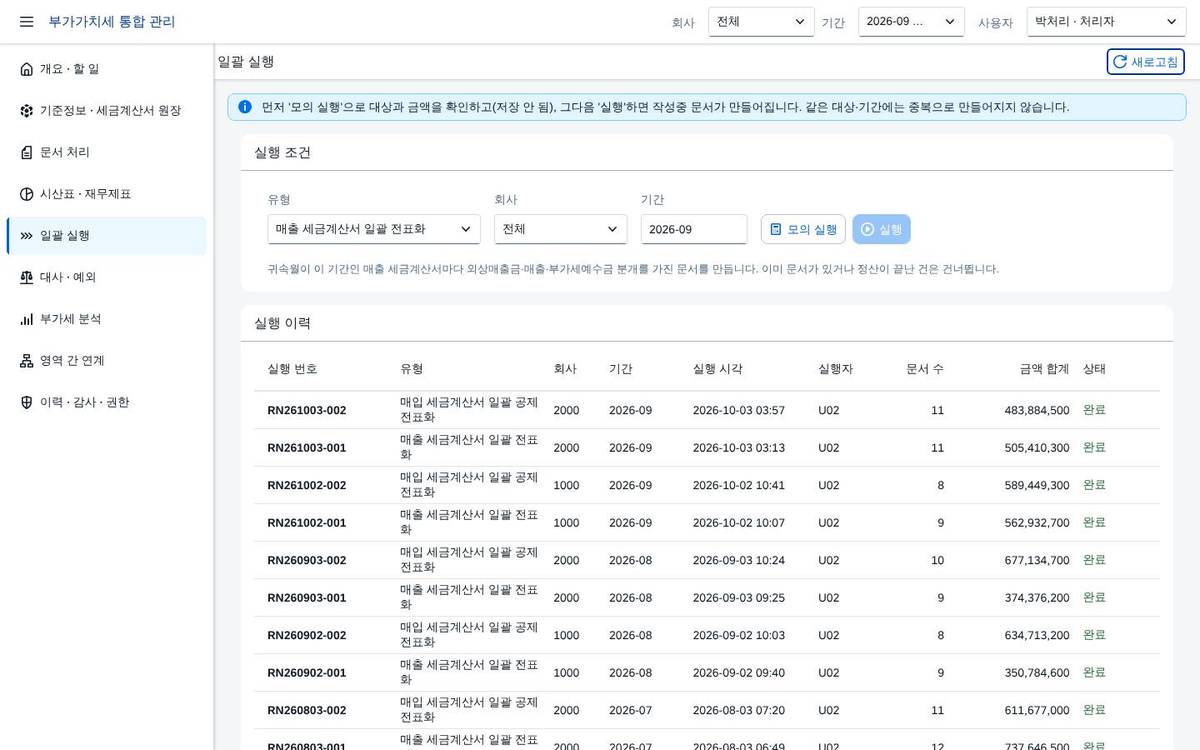
Task: Click the amount 350,784,600
Action: 1037,673
